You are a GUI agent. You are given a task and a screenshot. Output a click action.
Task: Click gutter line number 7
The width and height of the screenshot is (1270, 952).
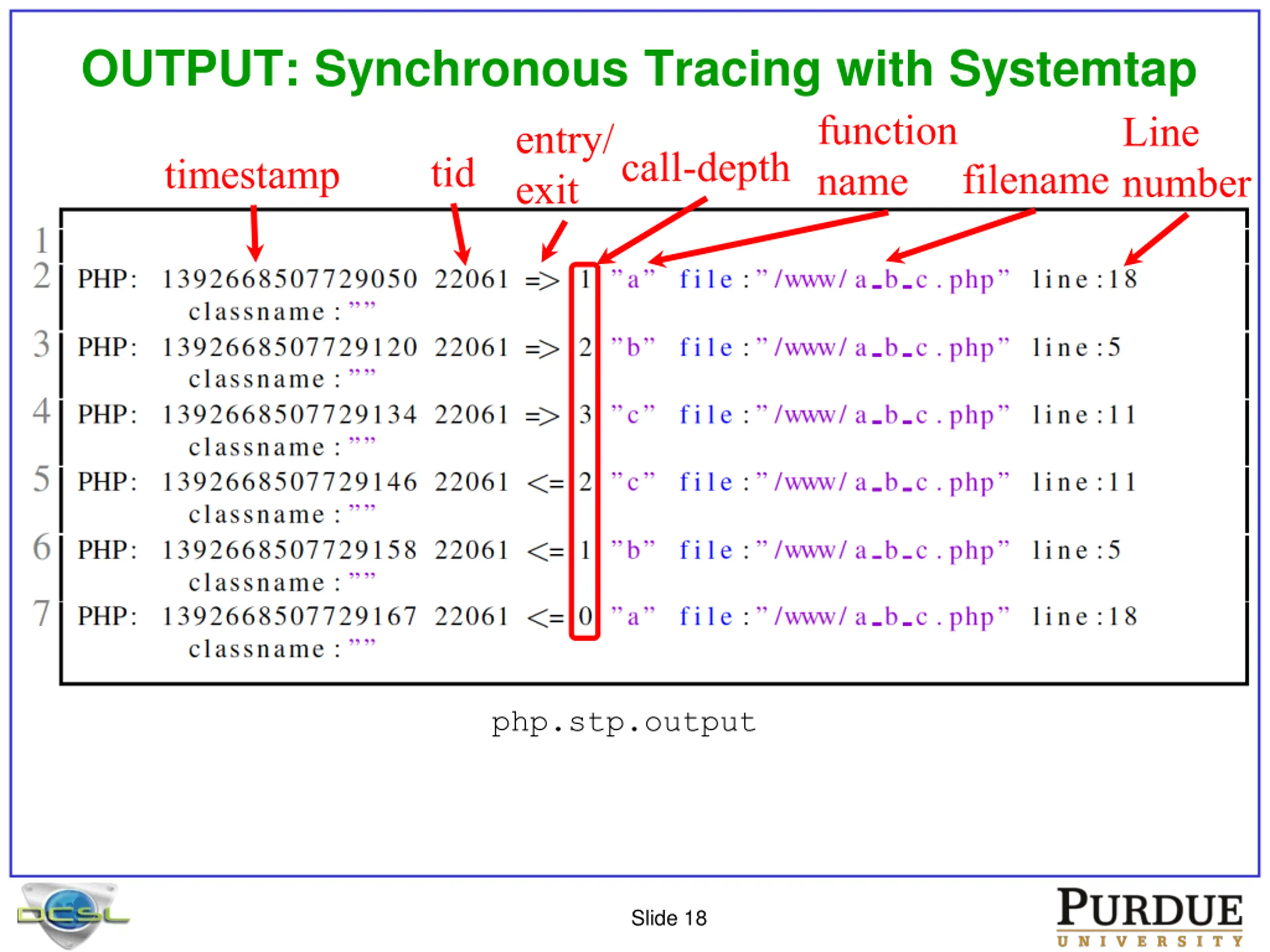coord(41,613)
